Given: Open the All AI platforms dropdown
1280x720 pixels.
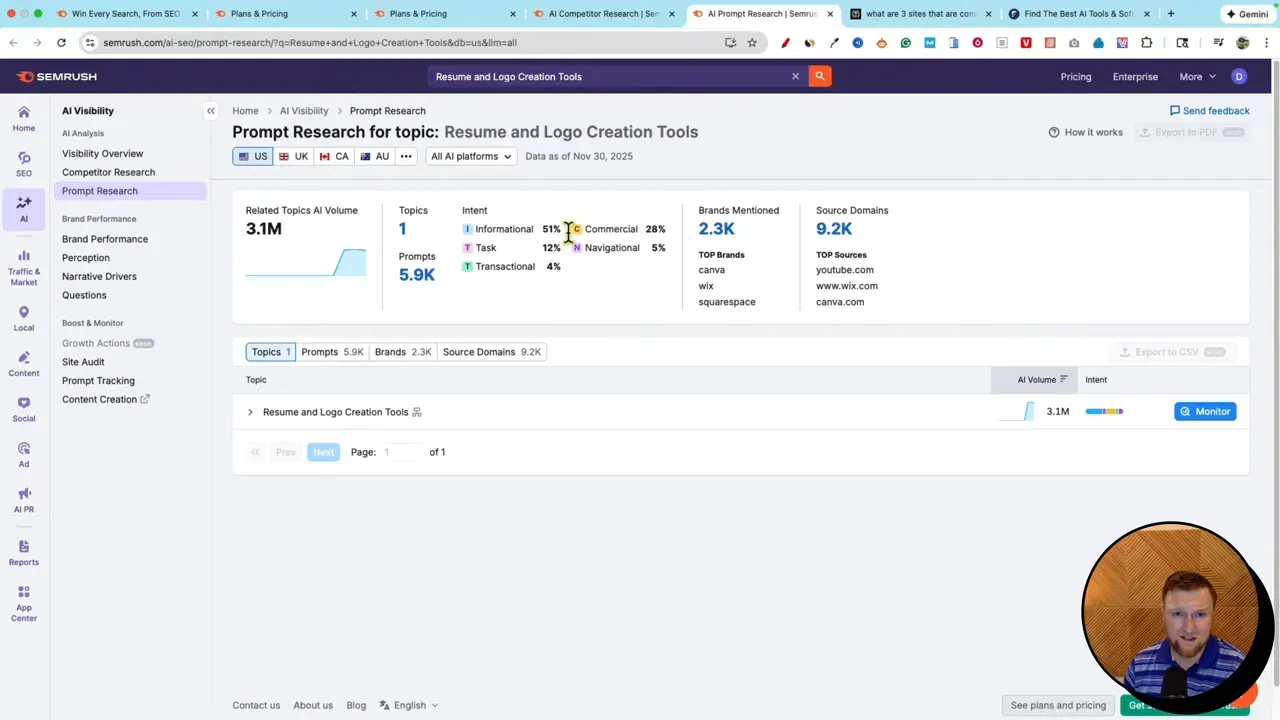Looking at the screenshot, I should (x=470, y=156).
